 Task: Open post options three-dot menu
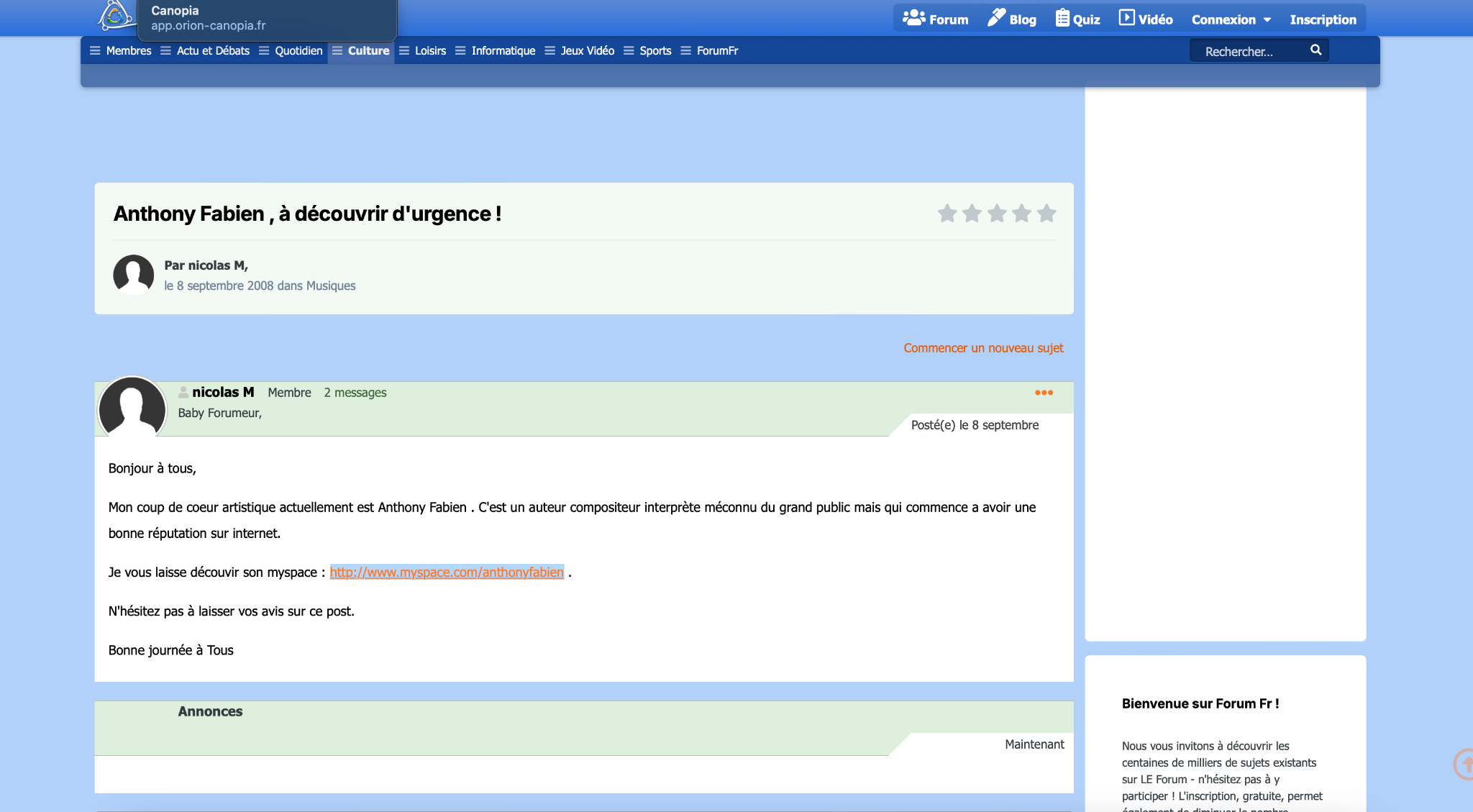tap(1044, 393)
